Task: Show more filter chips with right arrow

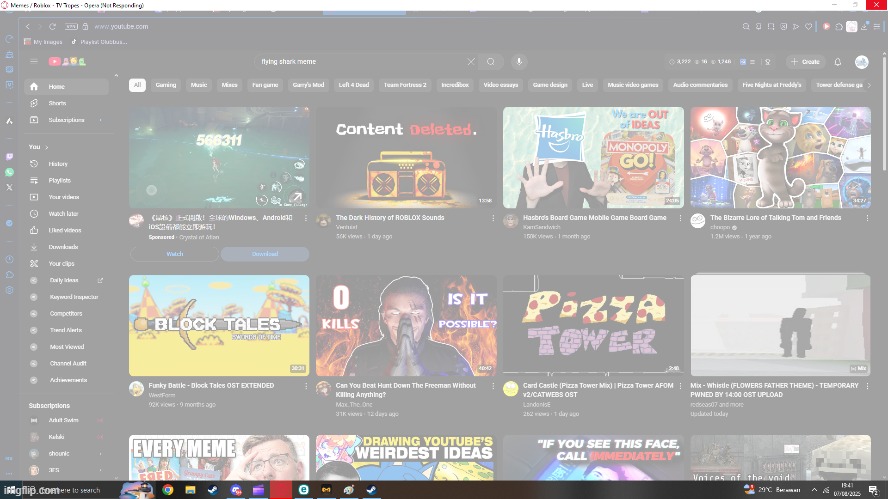Action: pos(869,85)
